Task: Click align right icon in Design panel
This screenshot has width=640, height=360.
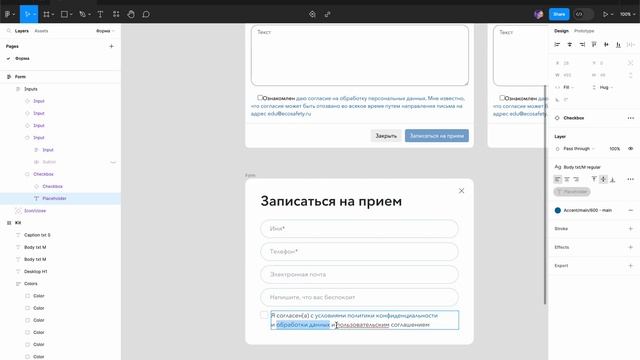Action: point(582,44)
